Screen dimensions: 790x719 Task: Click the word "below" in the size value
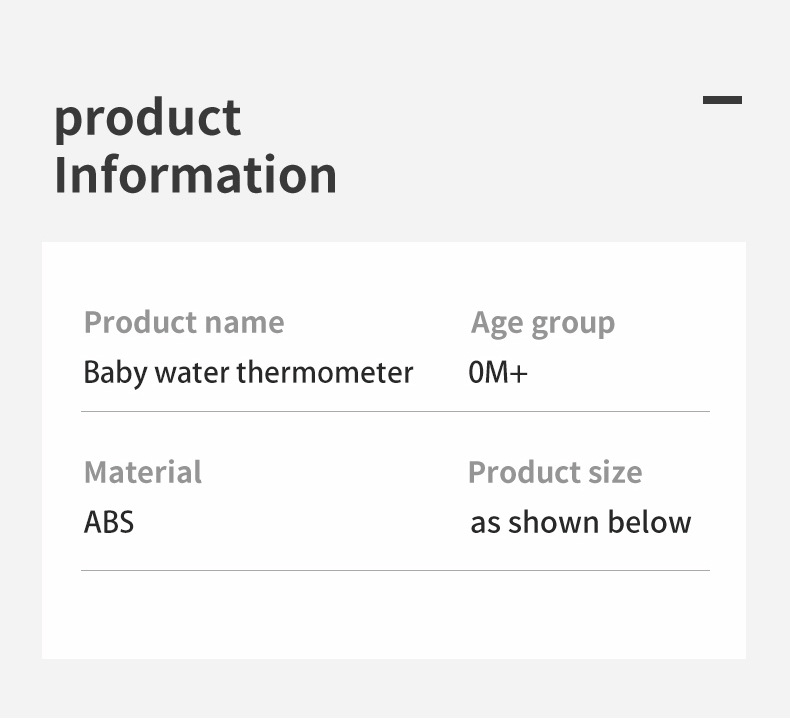pyautogui.click(x=653, y=522)
